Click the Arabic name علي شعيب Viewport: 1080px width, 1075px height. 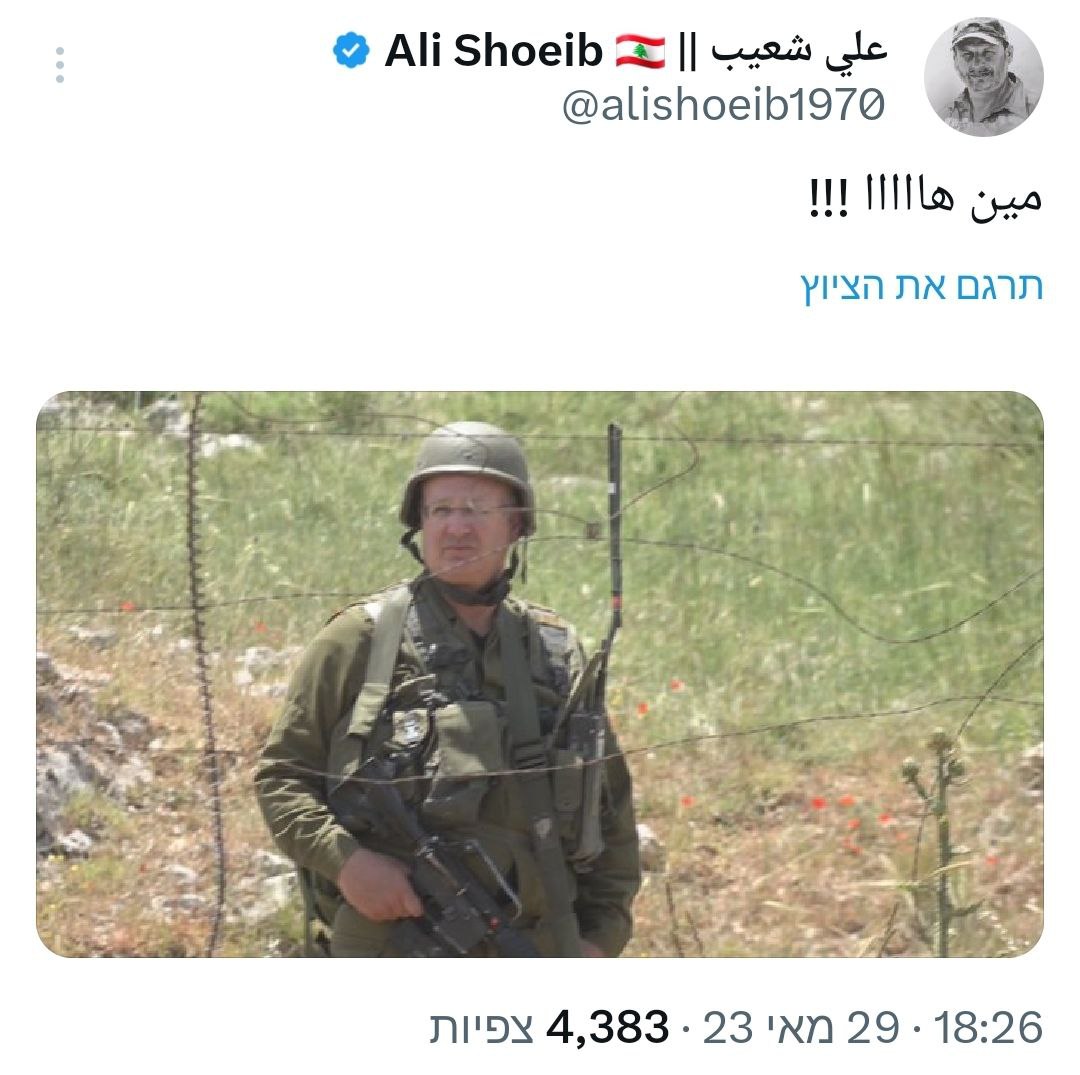point(799,52)
